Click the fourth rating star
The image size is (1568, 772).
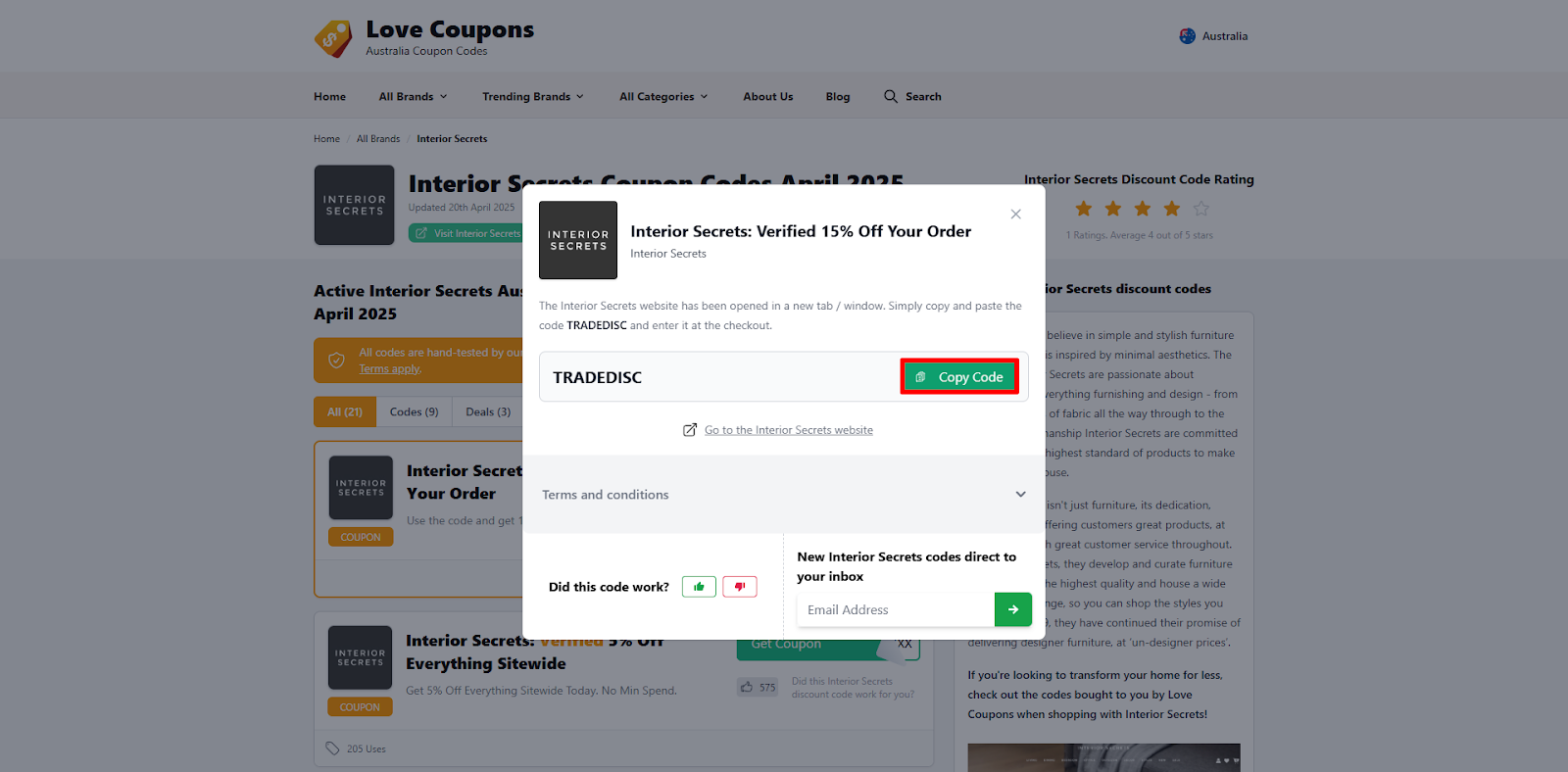1172,209
